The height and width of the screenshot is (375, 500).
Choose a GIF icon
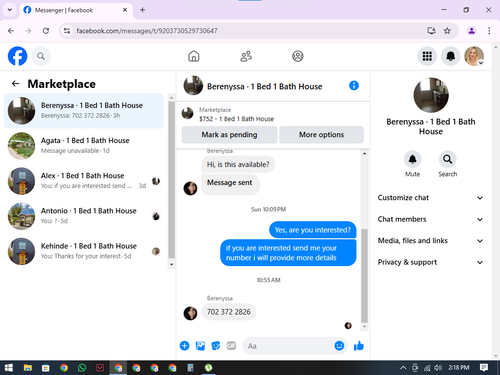click(x=231, y=346)
